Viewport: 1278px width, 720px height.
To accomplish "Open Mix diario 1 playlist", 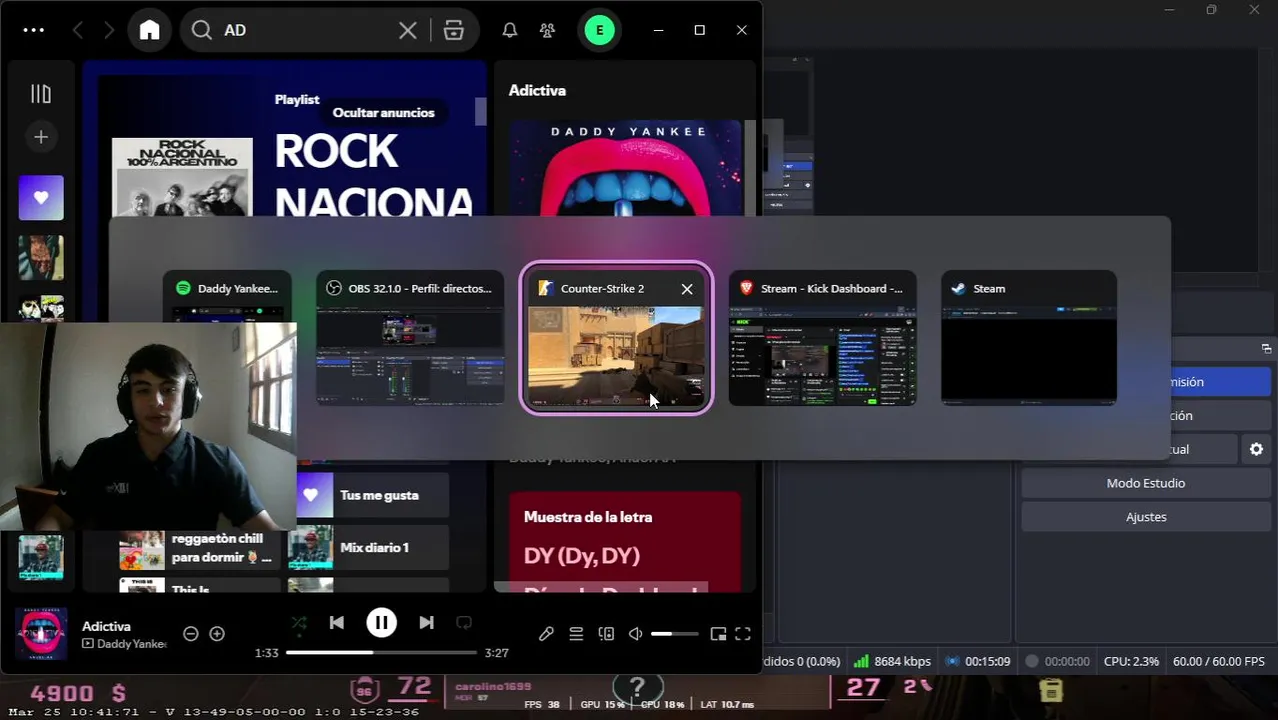I will click(369, 548).
